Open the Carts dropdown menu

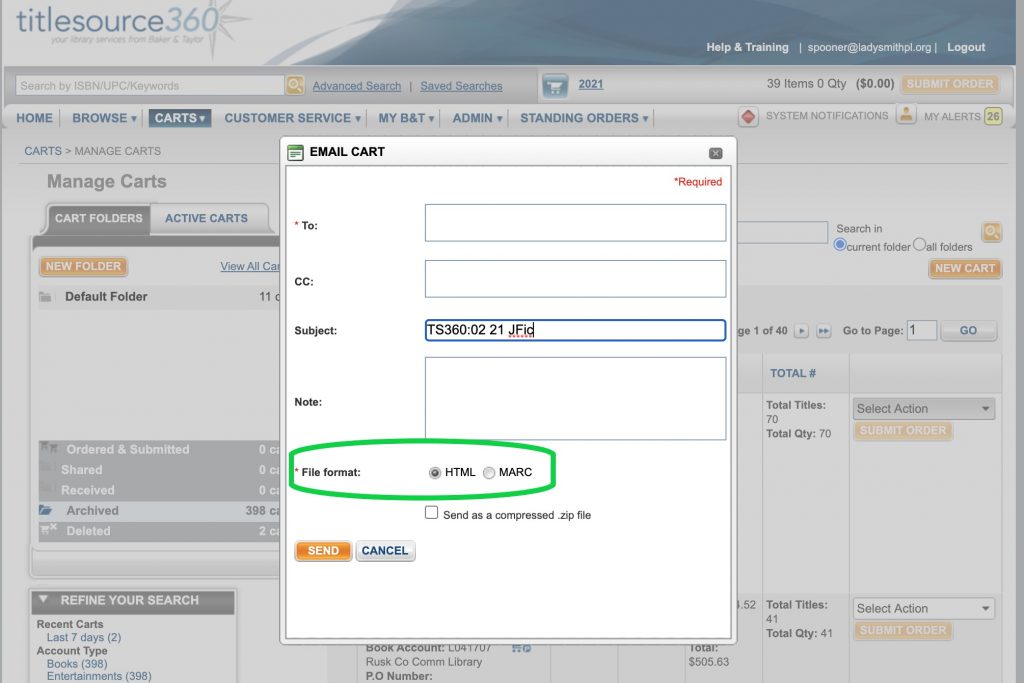[180, 118]
